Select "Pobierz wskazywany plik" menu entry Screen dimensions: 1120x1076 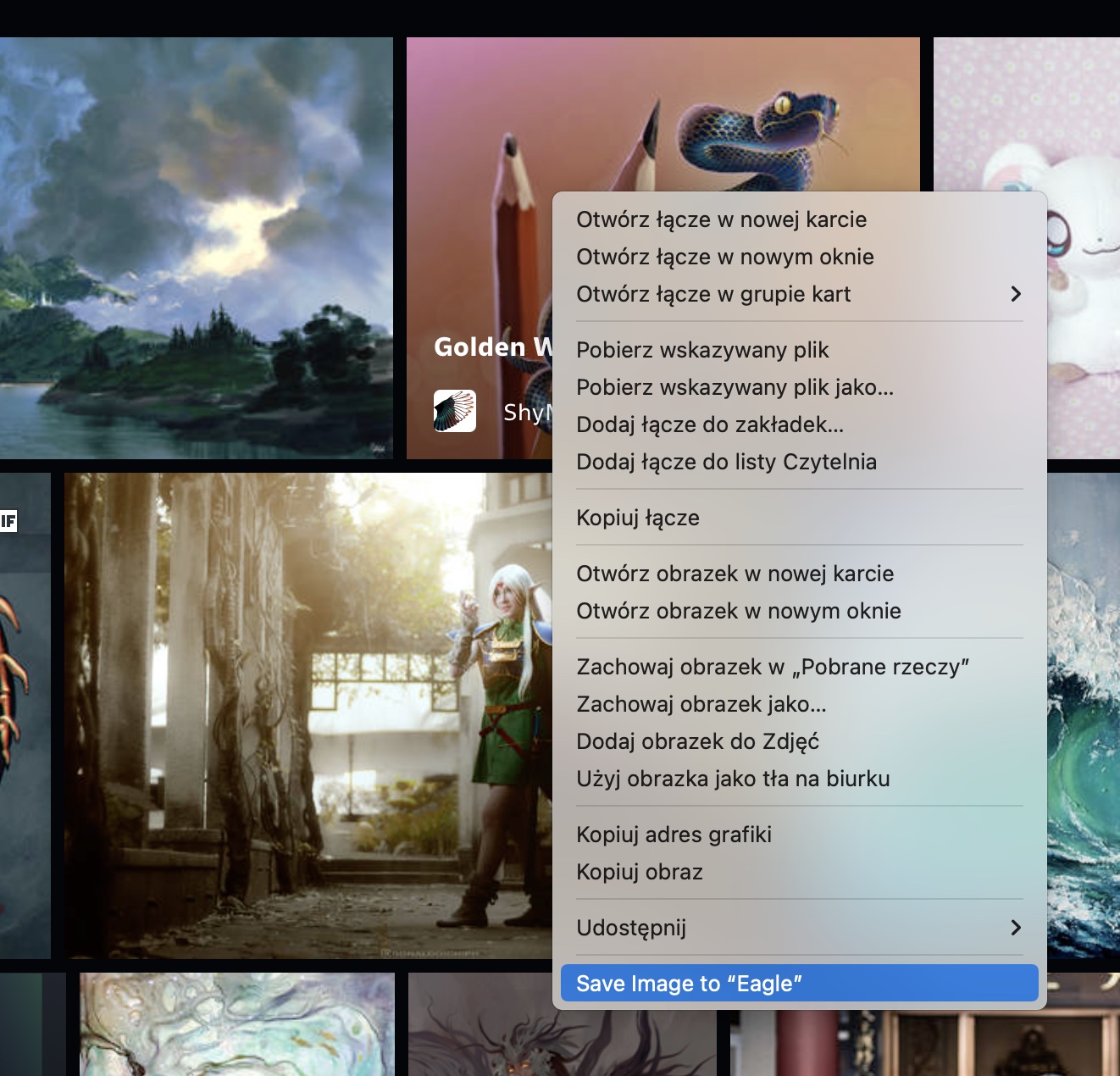pos(799,350)
